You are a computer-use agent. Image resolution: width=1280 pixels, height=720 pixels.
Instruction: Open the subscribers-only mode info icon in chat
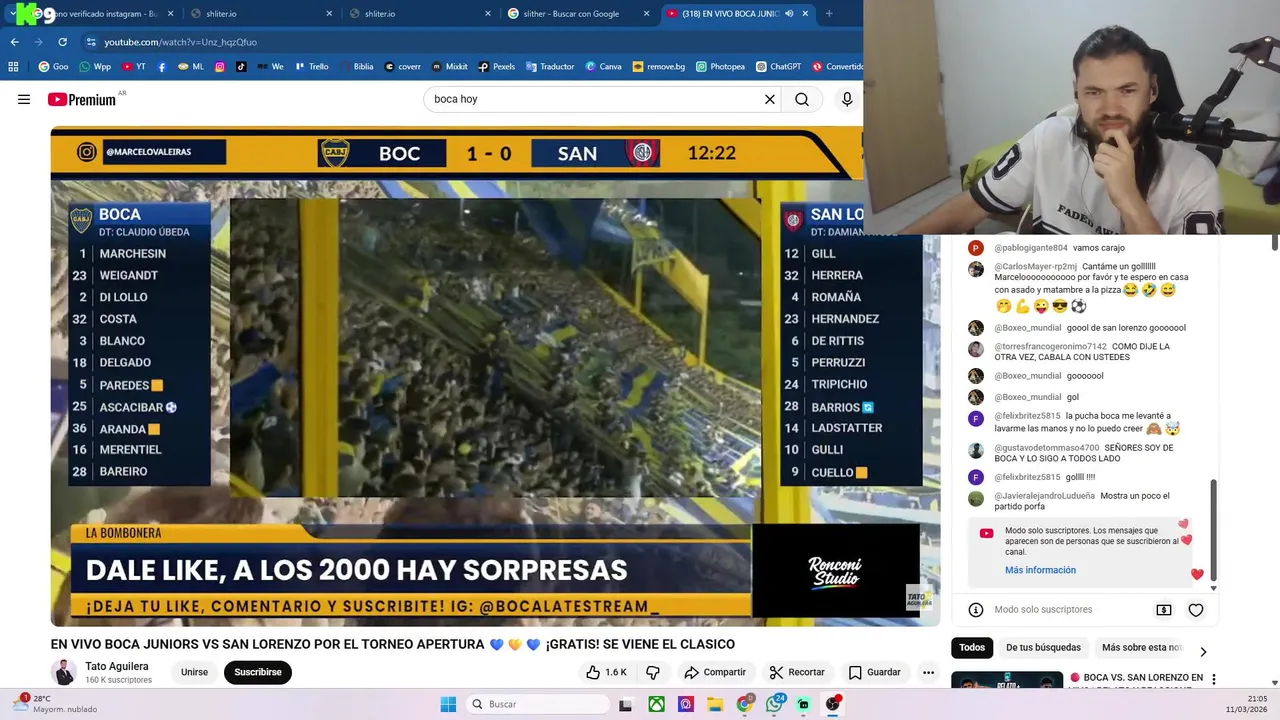976,609
